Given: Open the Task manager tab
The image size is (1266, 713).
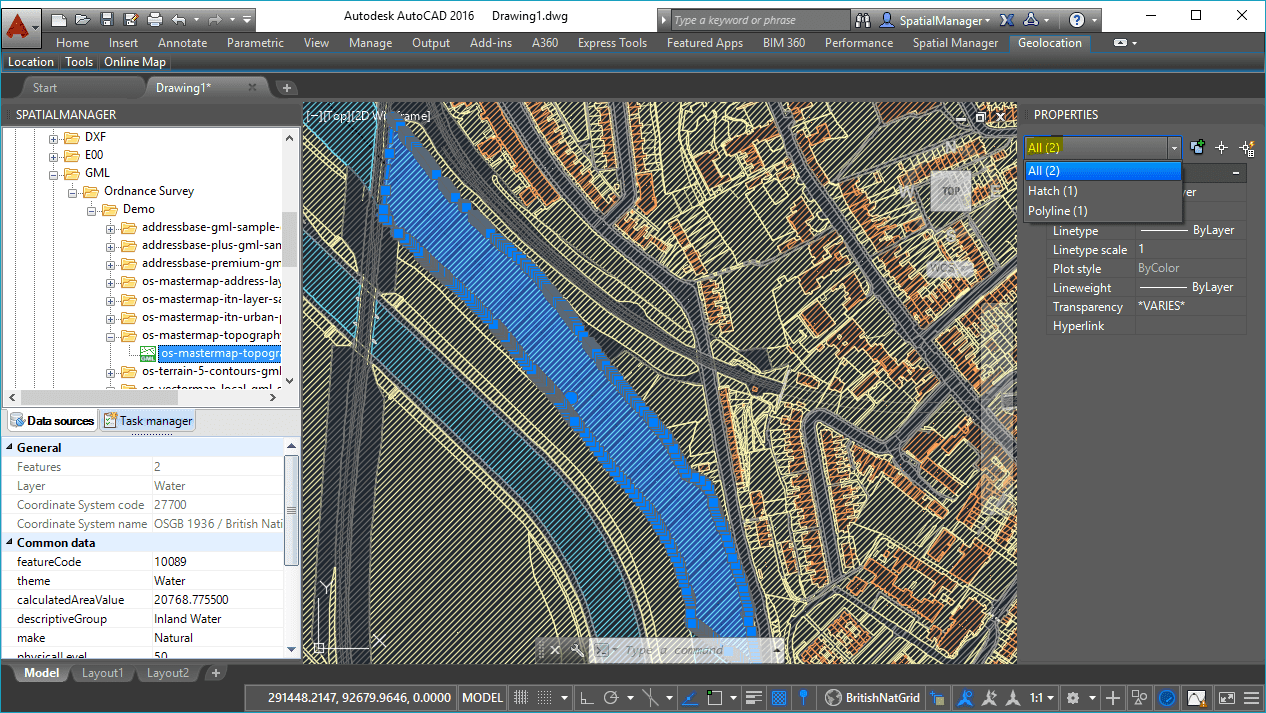Looking at the screenshot, I should tap(148, 421).
